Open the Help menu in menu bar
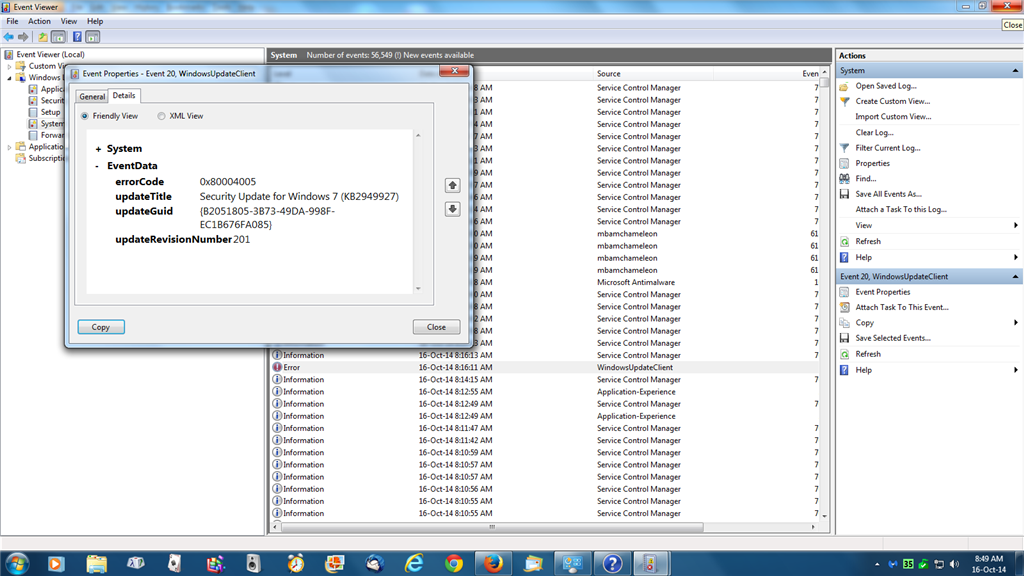Image resolution: width=1024 pixels, height=576 pixels. click(x=95, y=22)
